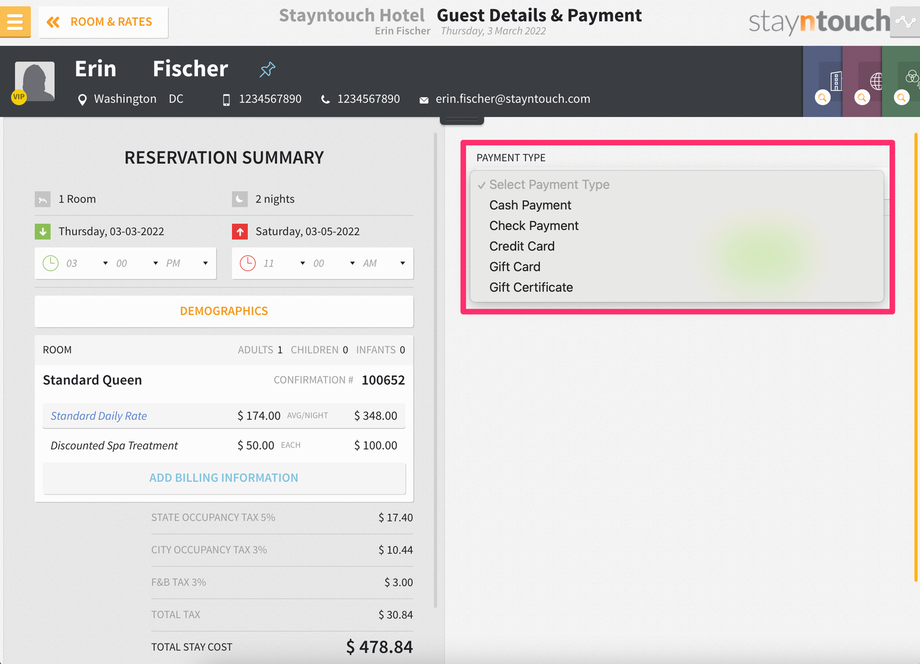
Task: Click the Standard Daily Rate link
Action: (99, 416)
